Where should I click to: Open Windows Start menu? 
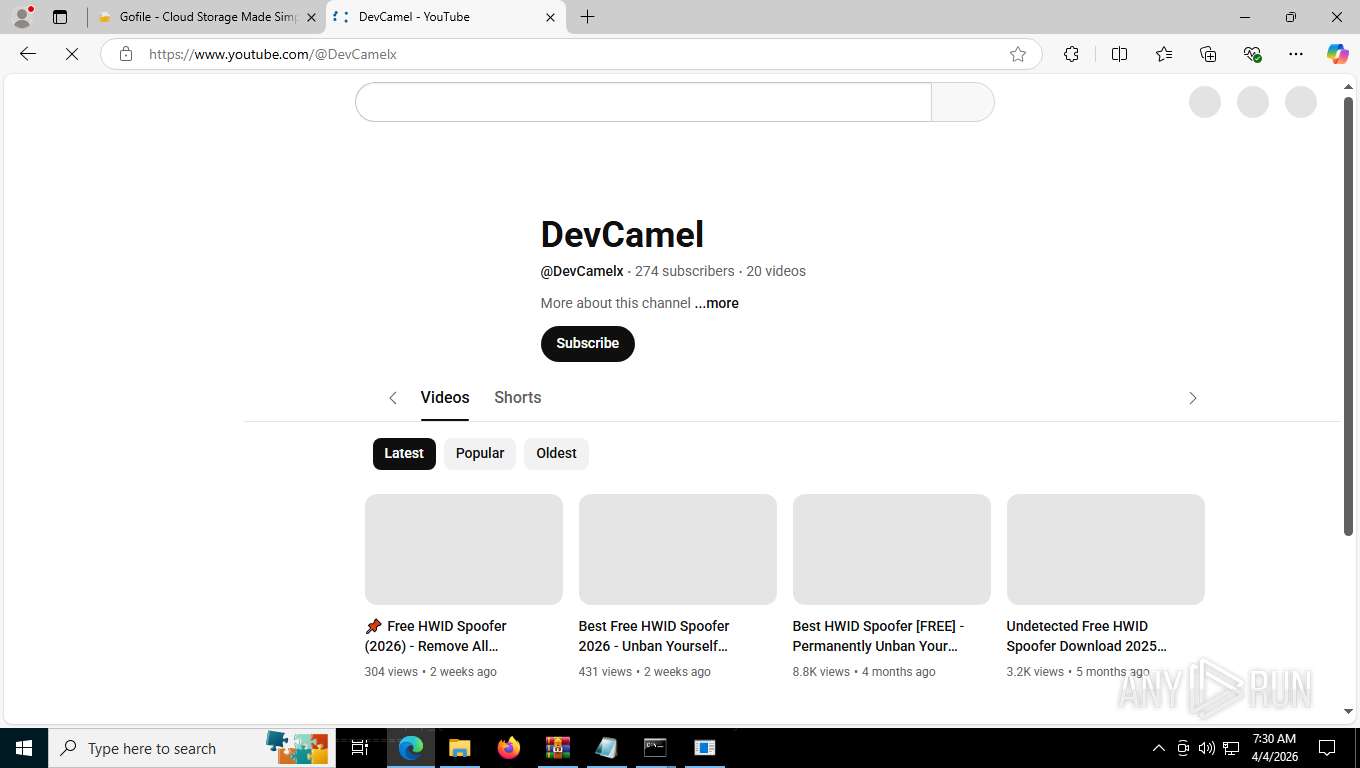pyautogui.click(x=24, y=748)
